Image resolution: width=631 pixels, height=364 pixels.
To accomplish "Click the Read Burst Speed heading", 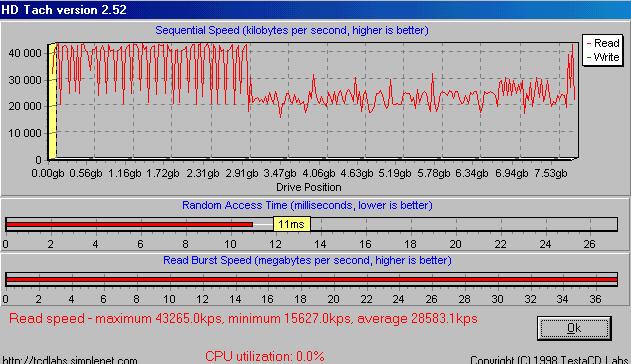I will pyautogui.click(x=307, y=261).
